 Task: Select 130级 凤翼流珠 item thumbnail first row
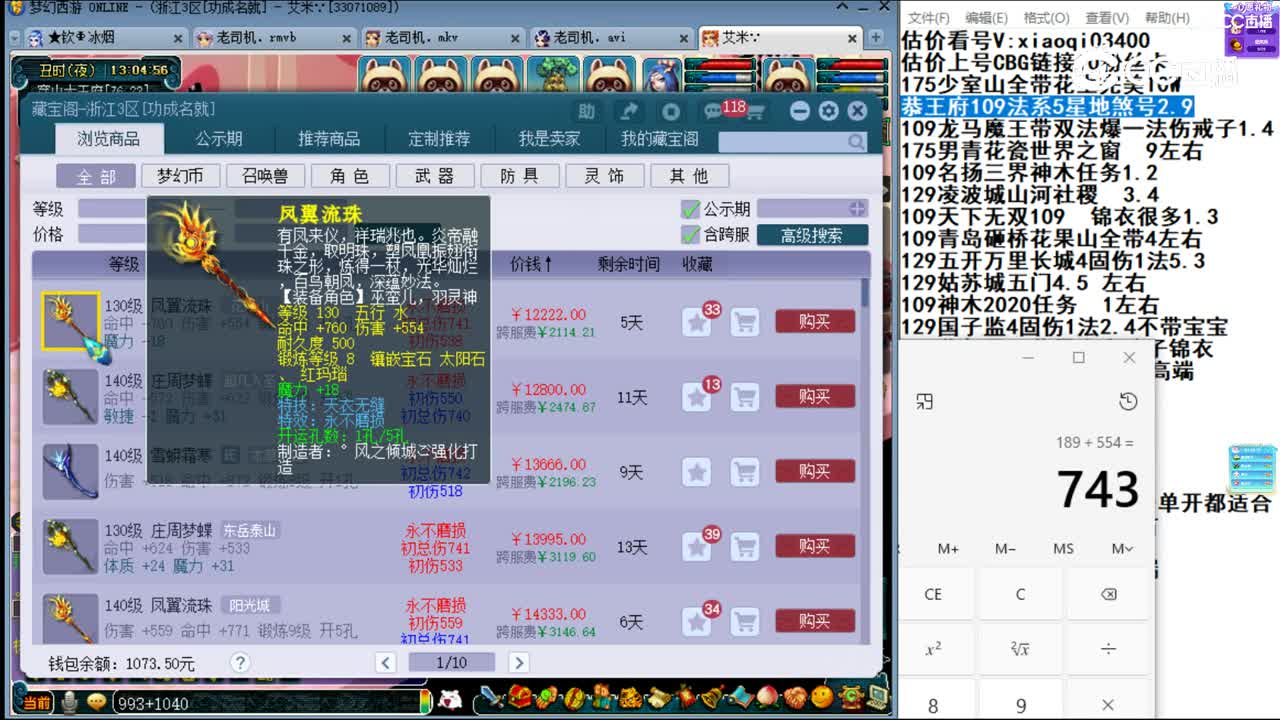(x=70, y=321)
